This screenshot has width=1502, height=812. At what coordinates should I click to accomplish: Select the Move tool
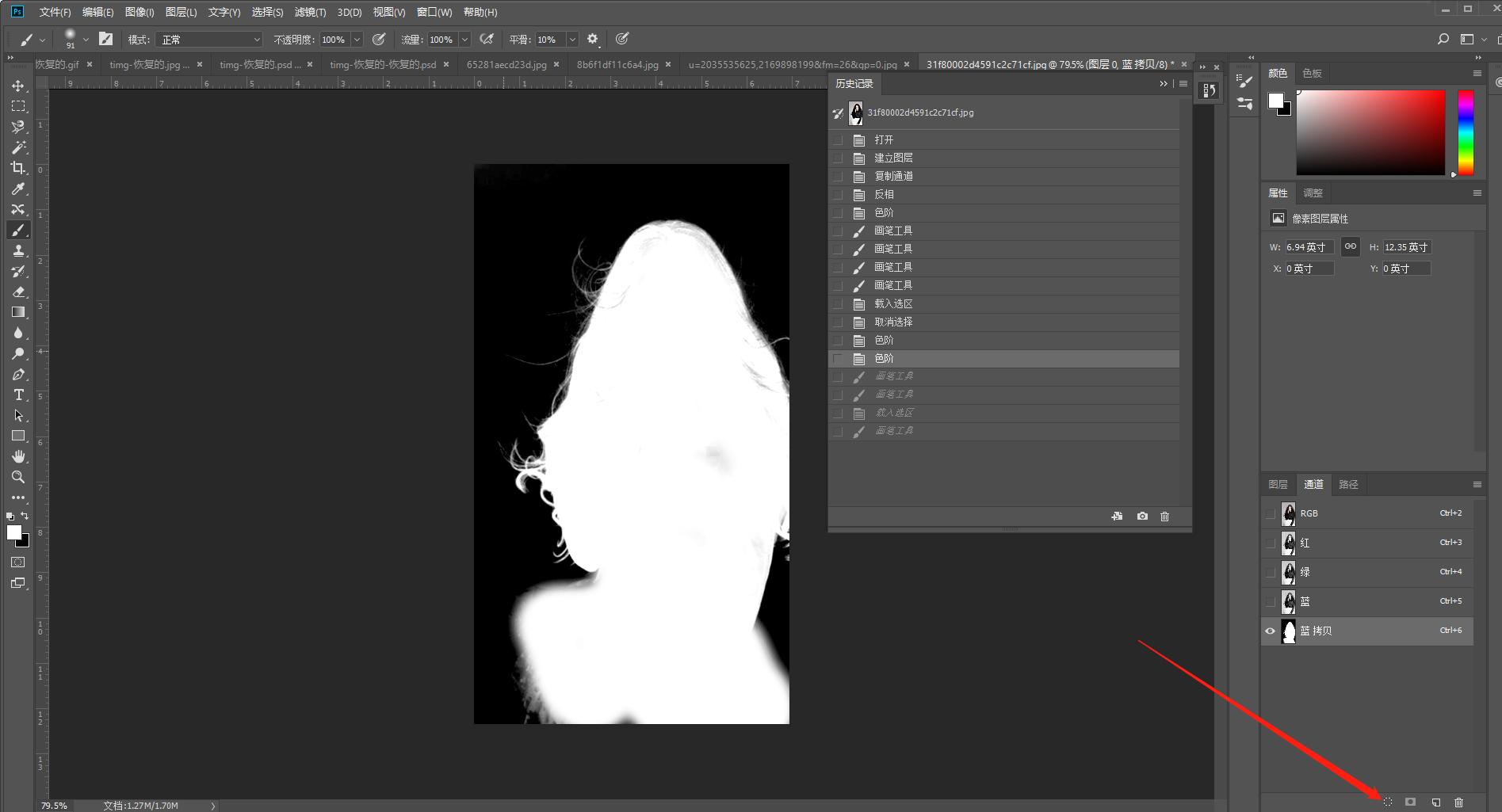coord(18,86)
